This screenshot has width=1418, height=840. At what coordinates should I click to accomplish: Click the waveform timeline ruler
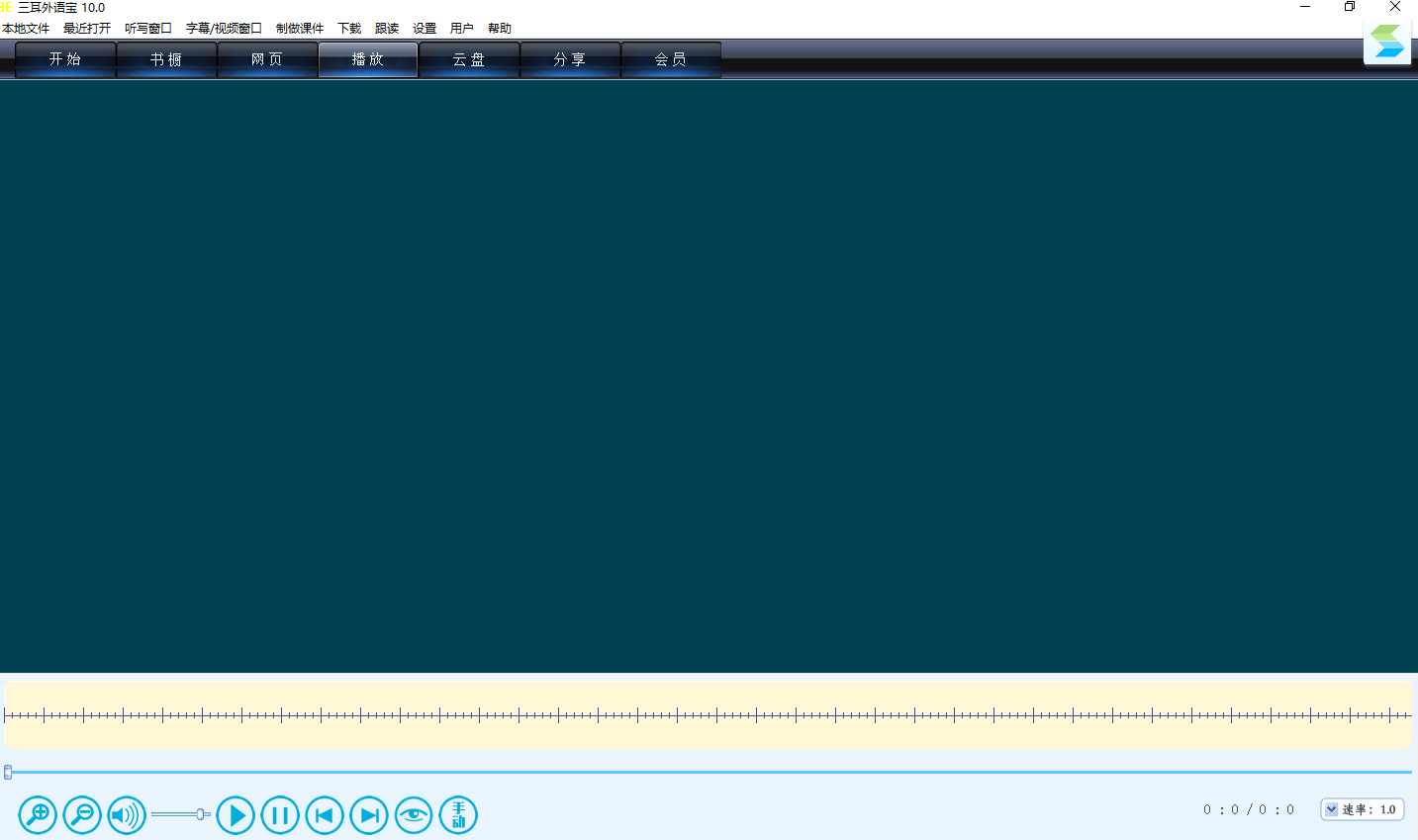pos(708,714)
